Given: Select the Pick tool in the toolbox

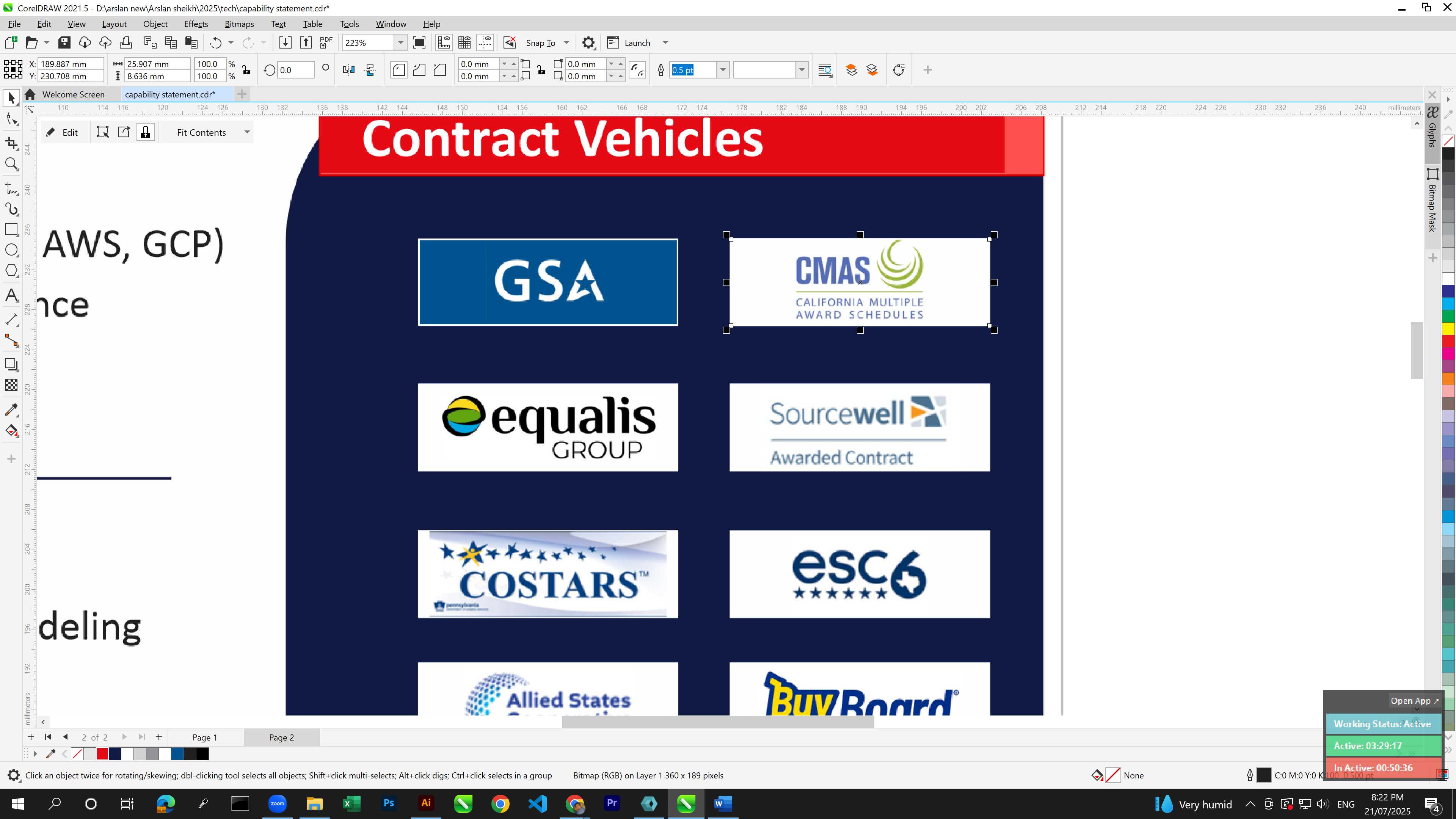Looking at the screenshot, I should (x=11, y=98).
